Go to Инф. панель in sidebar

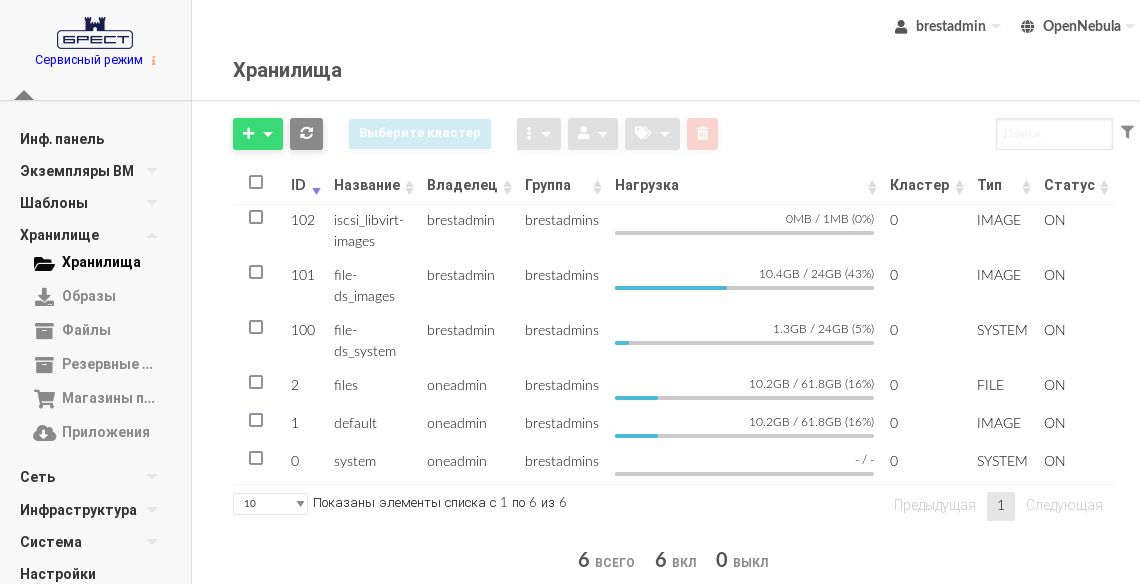coord(62,139)
